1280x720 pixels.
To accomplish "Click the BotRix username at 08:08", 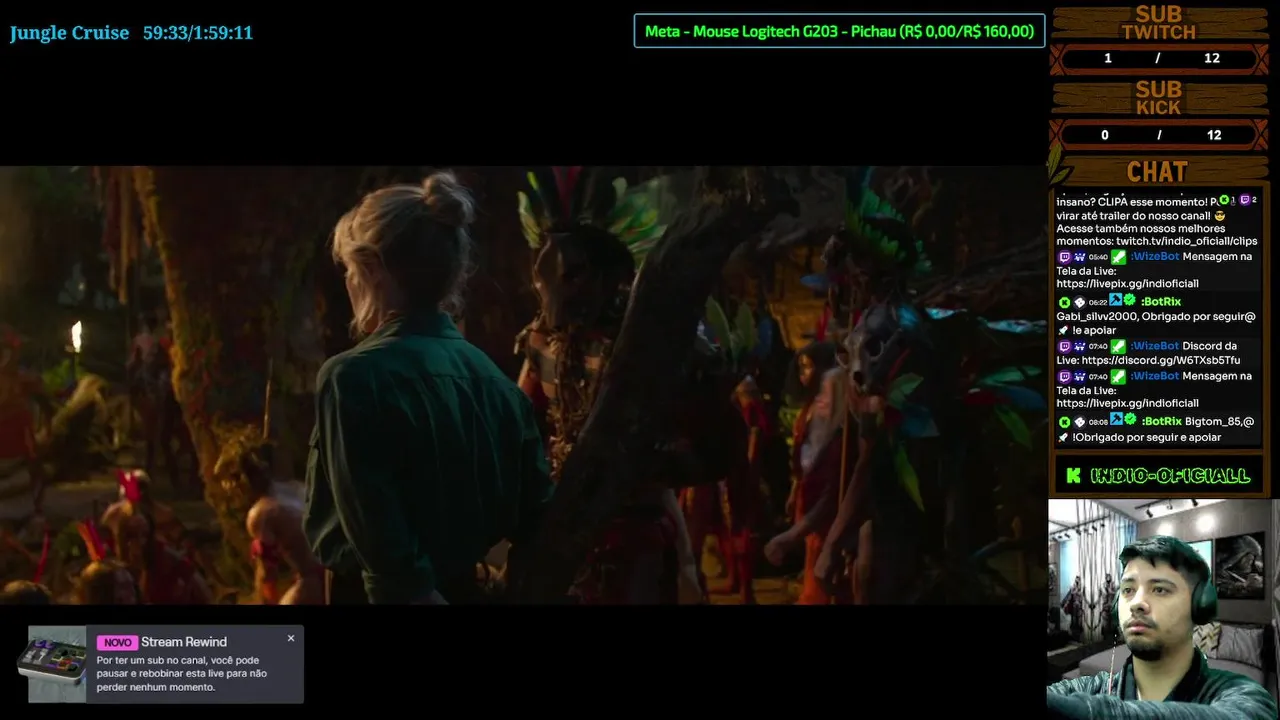I will pos(1161,421).
